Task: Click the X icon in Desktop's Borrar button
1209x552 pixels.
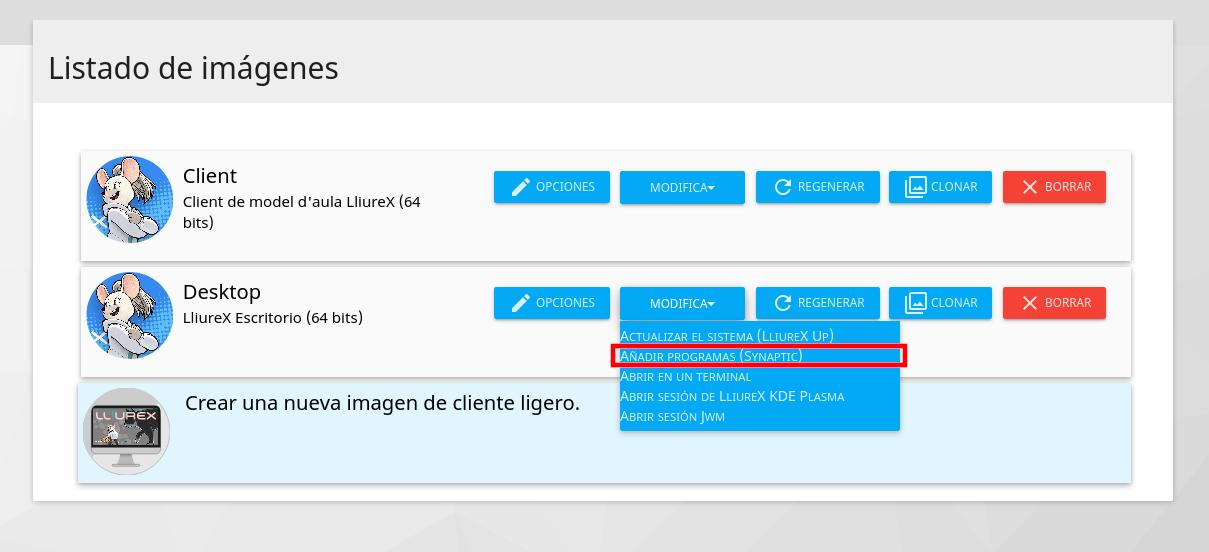Action: 1028,303
